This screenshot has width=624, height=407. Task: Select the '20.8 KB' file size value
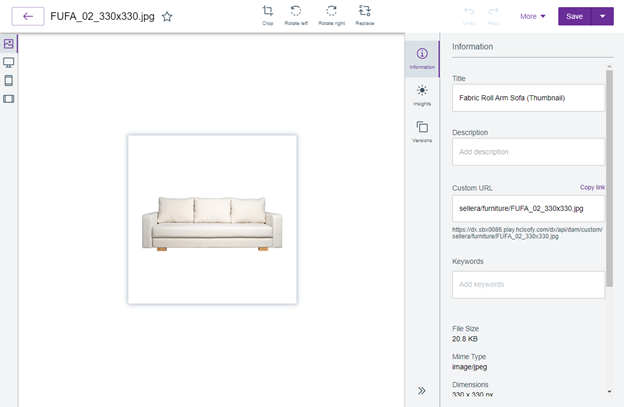tap(465, 339)
